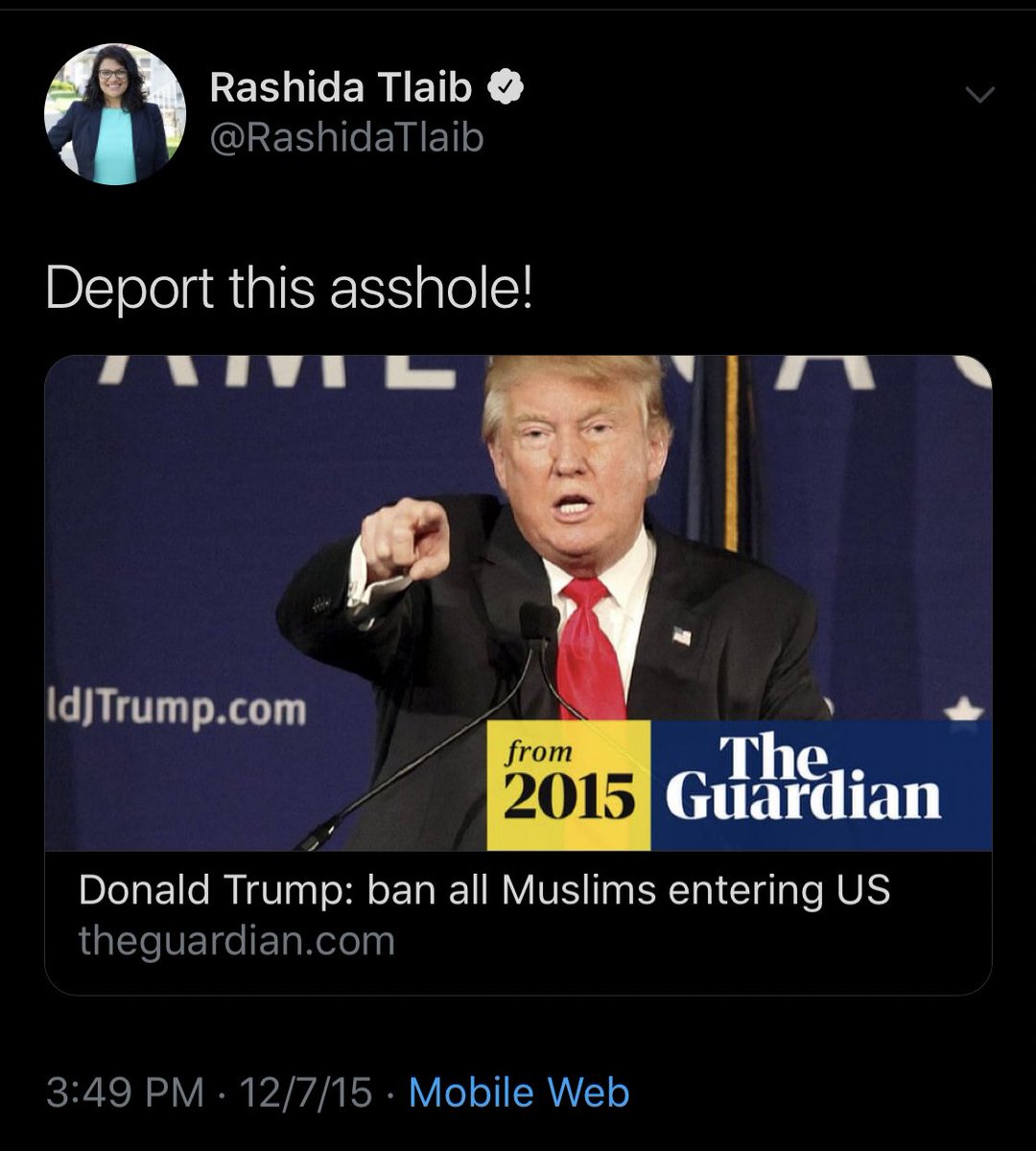Click the flag lapel pin in photo
This screenshot has width=1036, height=1151.
pos(681,635)
